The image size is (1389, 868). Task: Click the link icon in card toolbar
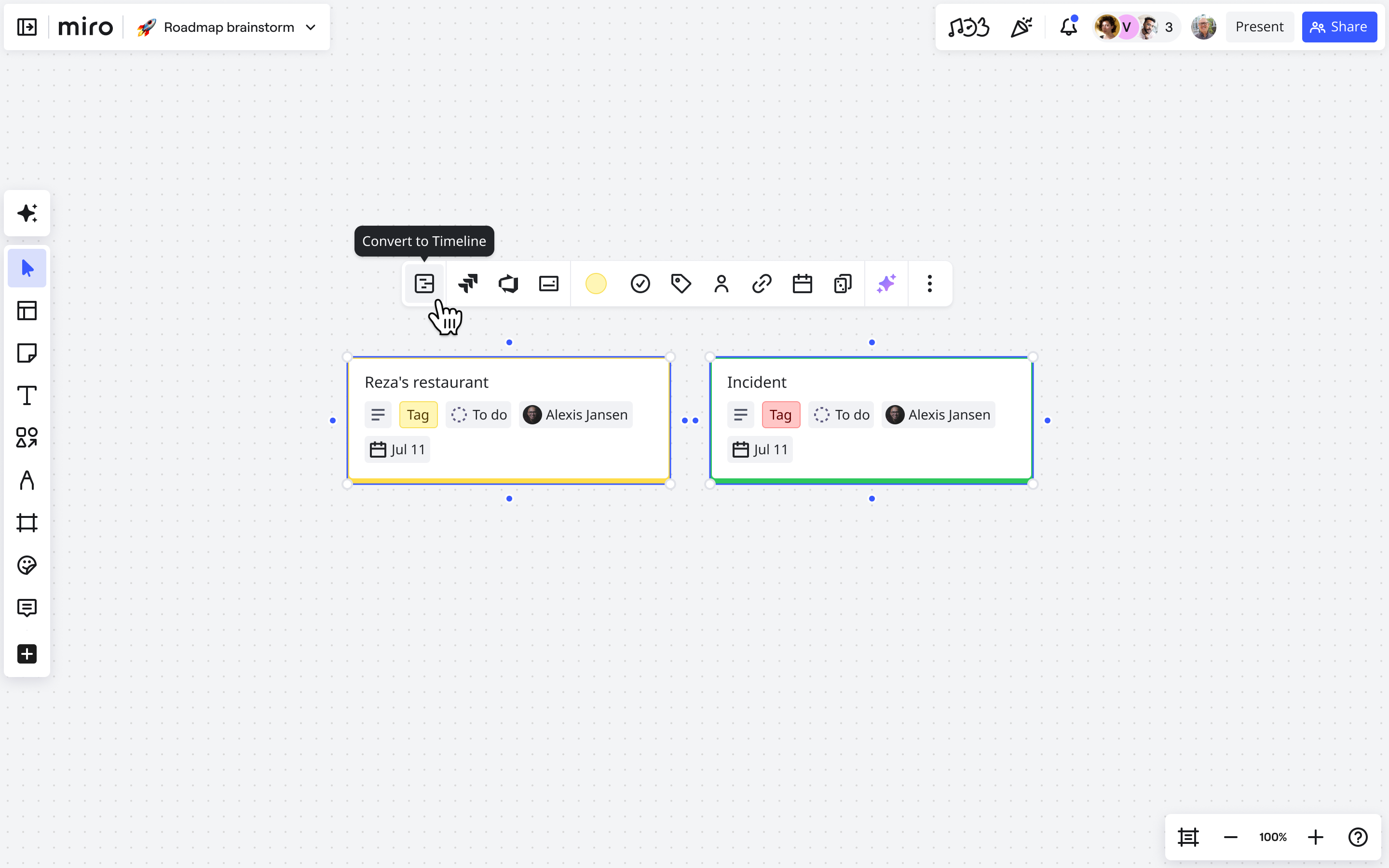[762, 284]
